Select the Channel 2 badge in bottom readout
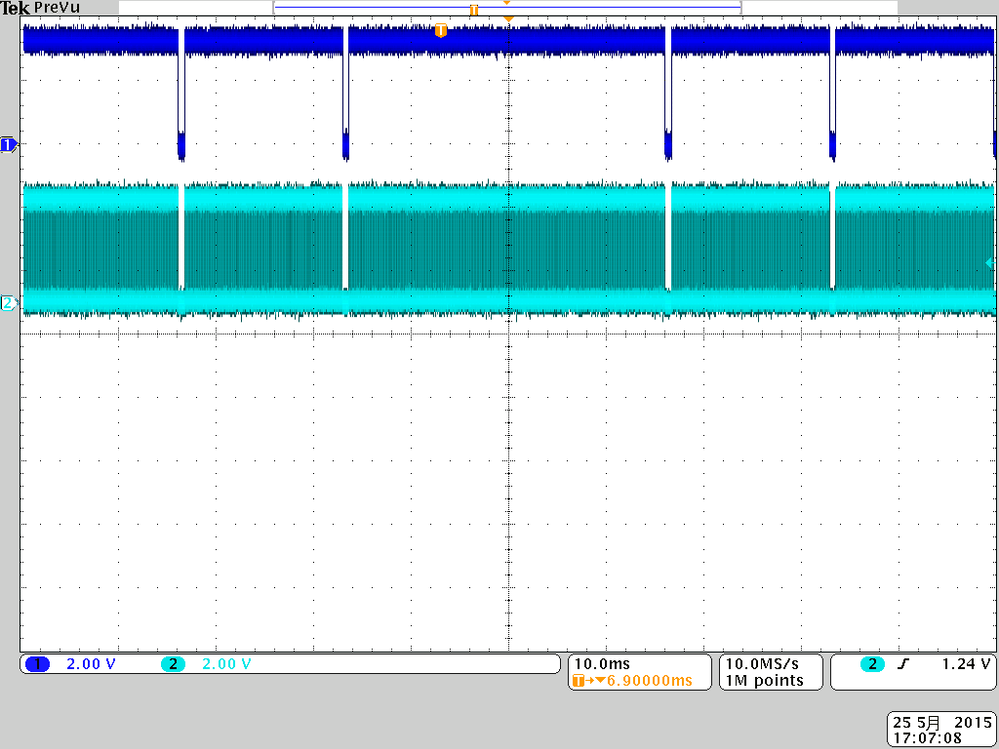 (173, 663)
